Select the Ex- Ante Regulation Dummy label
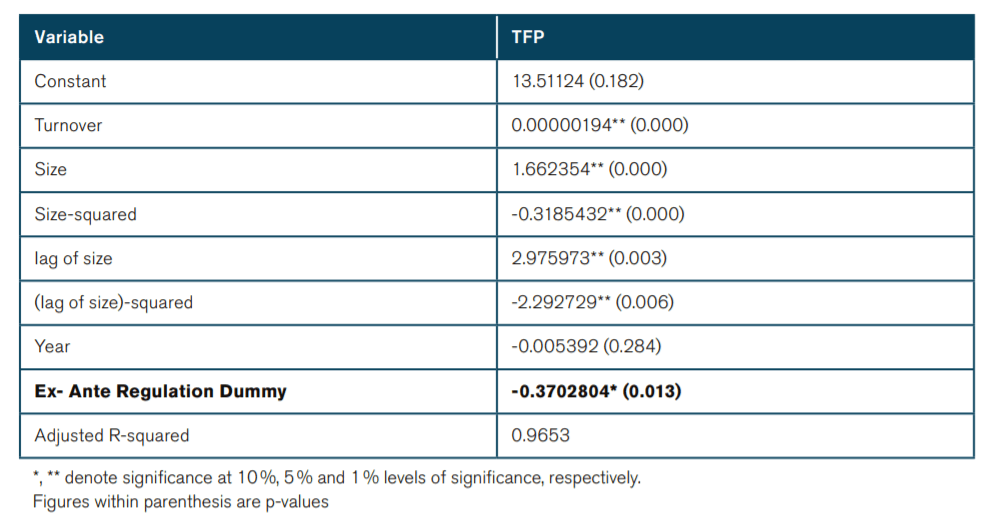Viewport: 991px width, 517px height. point(160,391)
